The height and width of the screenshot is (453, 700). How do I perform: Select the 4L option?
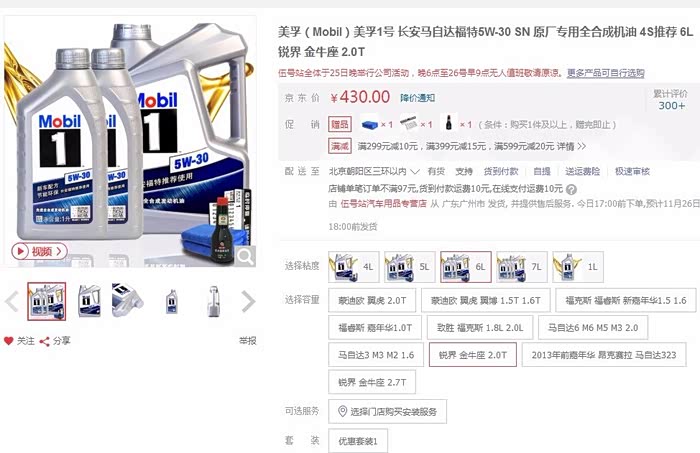(x=354, y=266)
